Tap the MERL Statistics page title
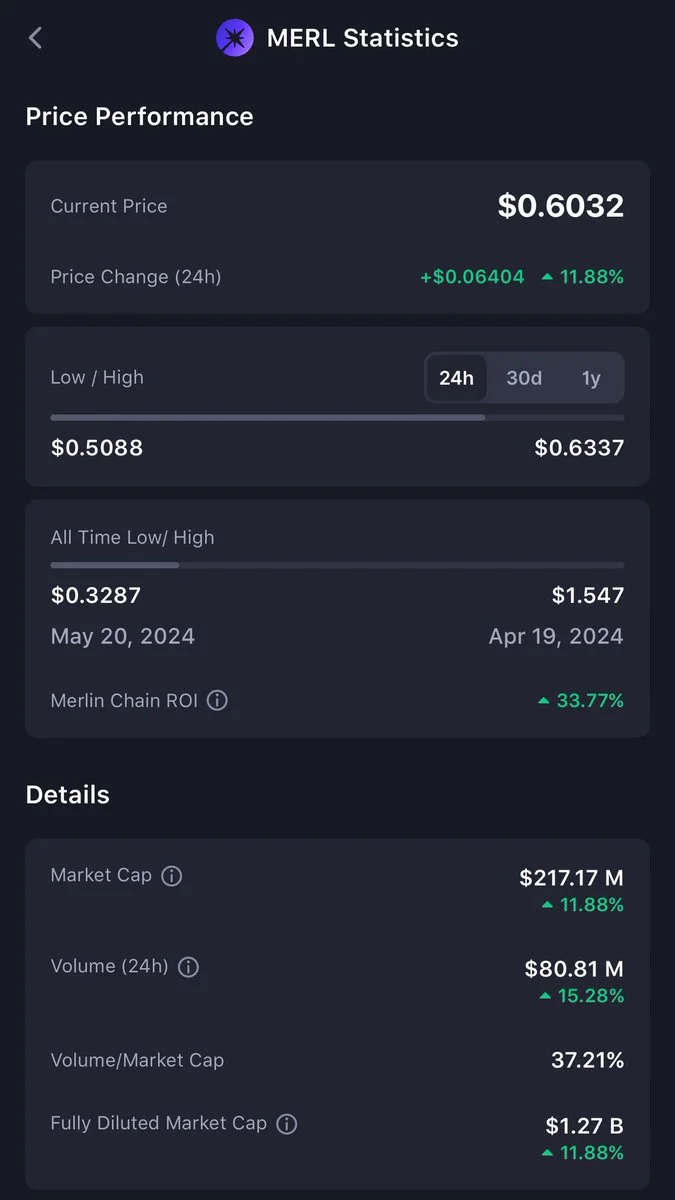675x1200 pixels. [363, 38]
